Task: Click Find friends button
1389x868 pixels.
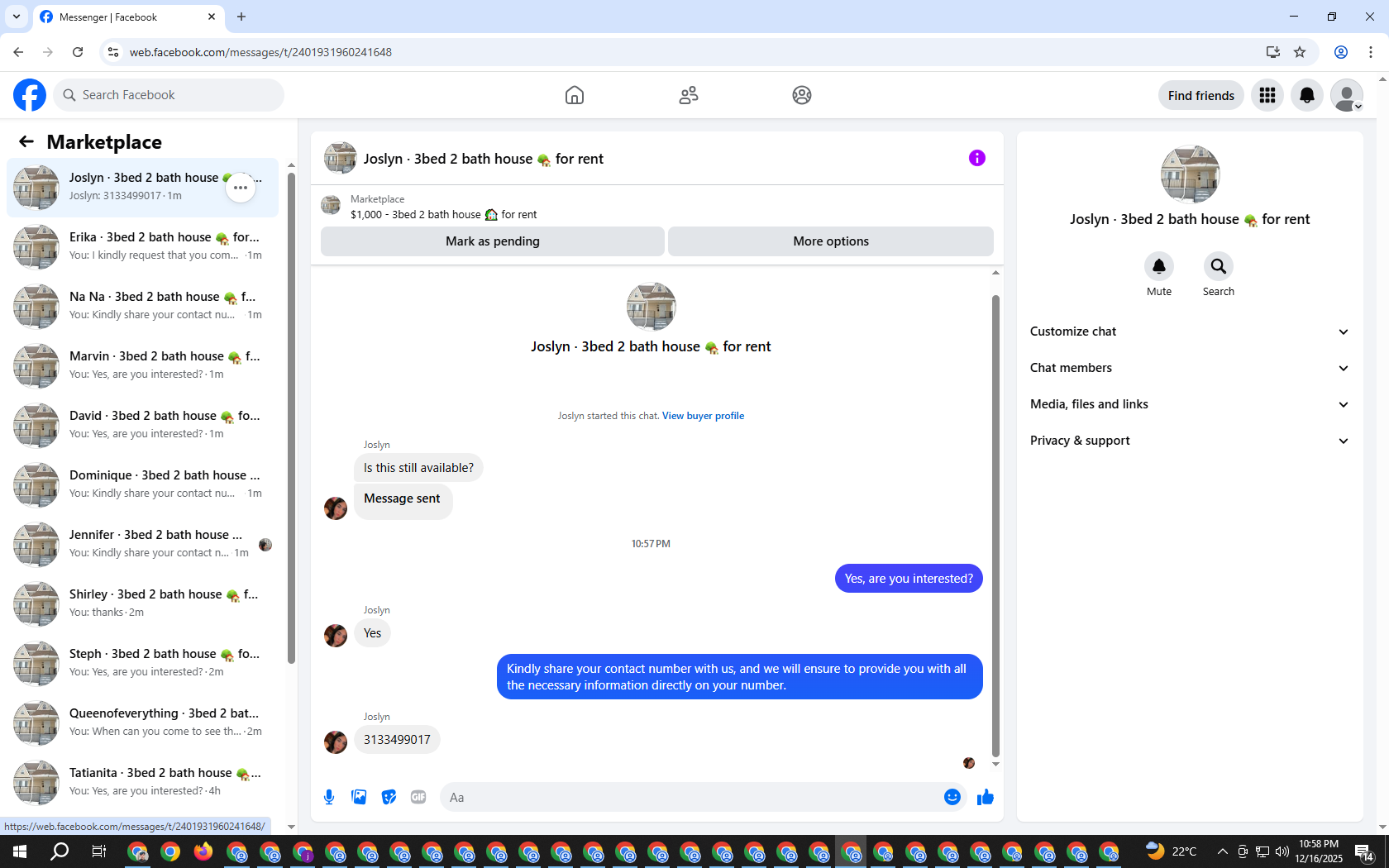Action: [1201, 95]
